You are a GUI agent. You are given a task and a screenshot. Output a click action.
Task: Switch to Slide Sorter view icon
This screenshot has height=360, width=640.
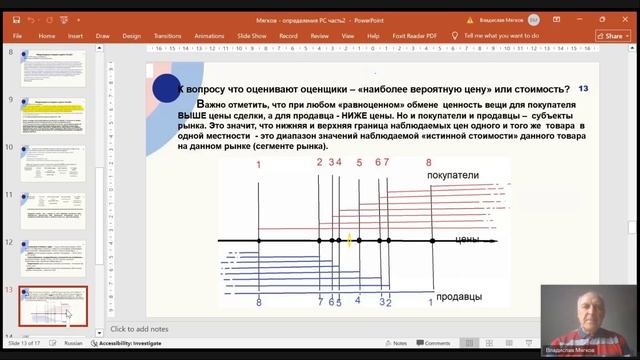click(489, 343)
